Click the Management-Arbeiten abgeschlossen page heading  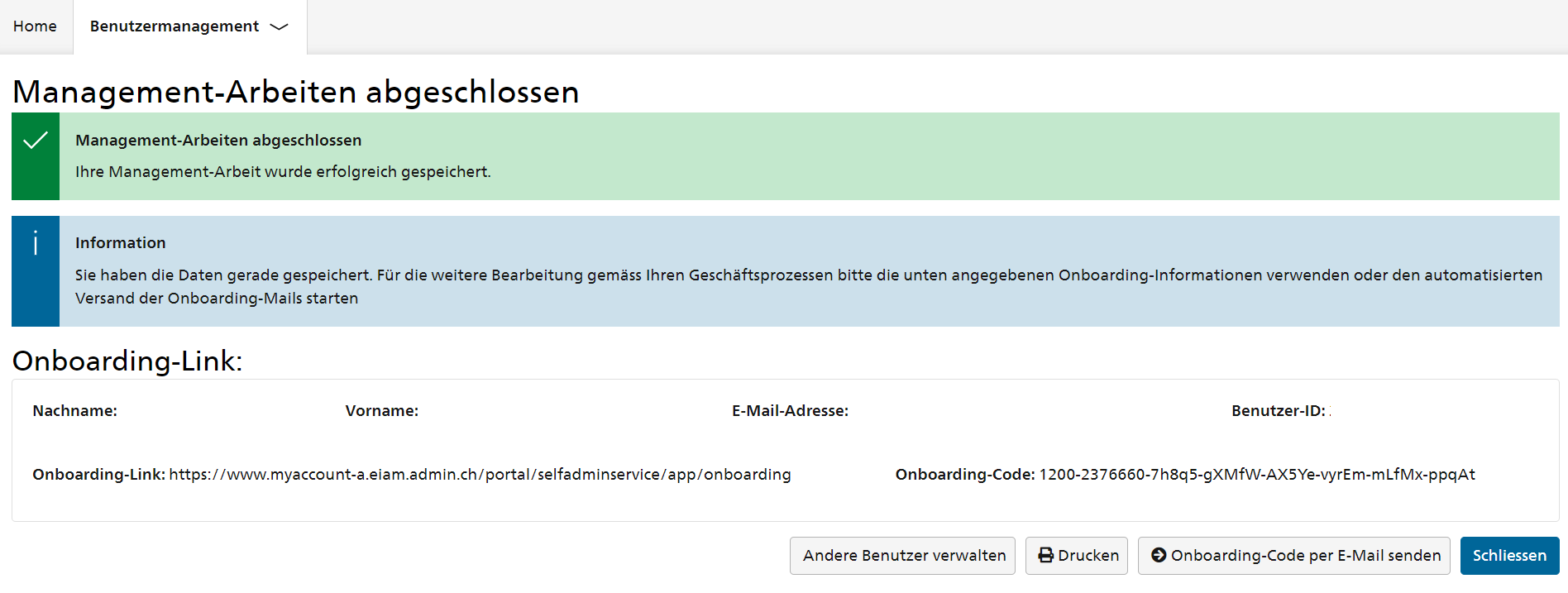point(296,92)
